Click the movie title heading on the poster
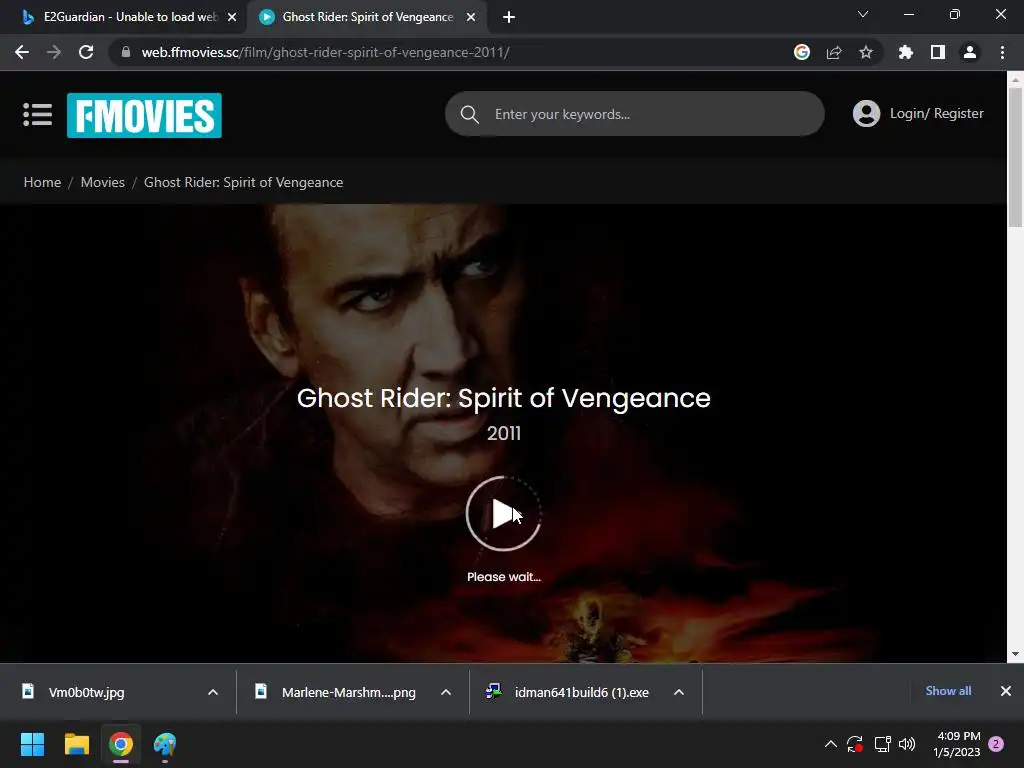 point(504,398)
